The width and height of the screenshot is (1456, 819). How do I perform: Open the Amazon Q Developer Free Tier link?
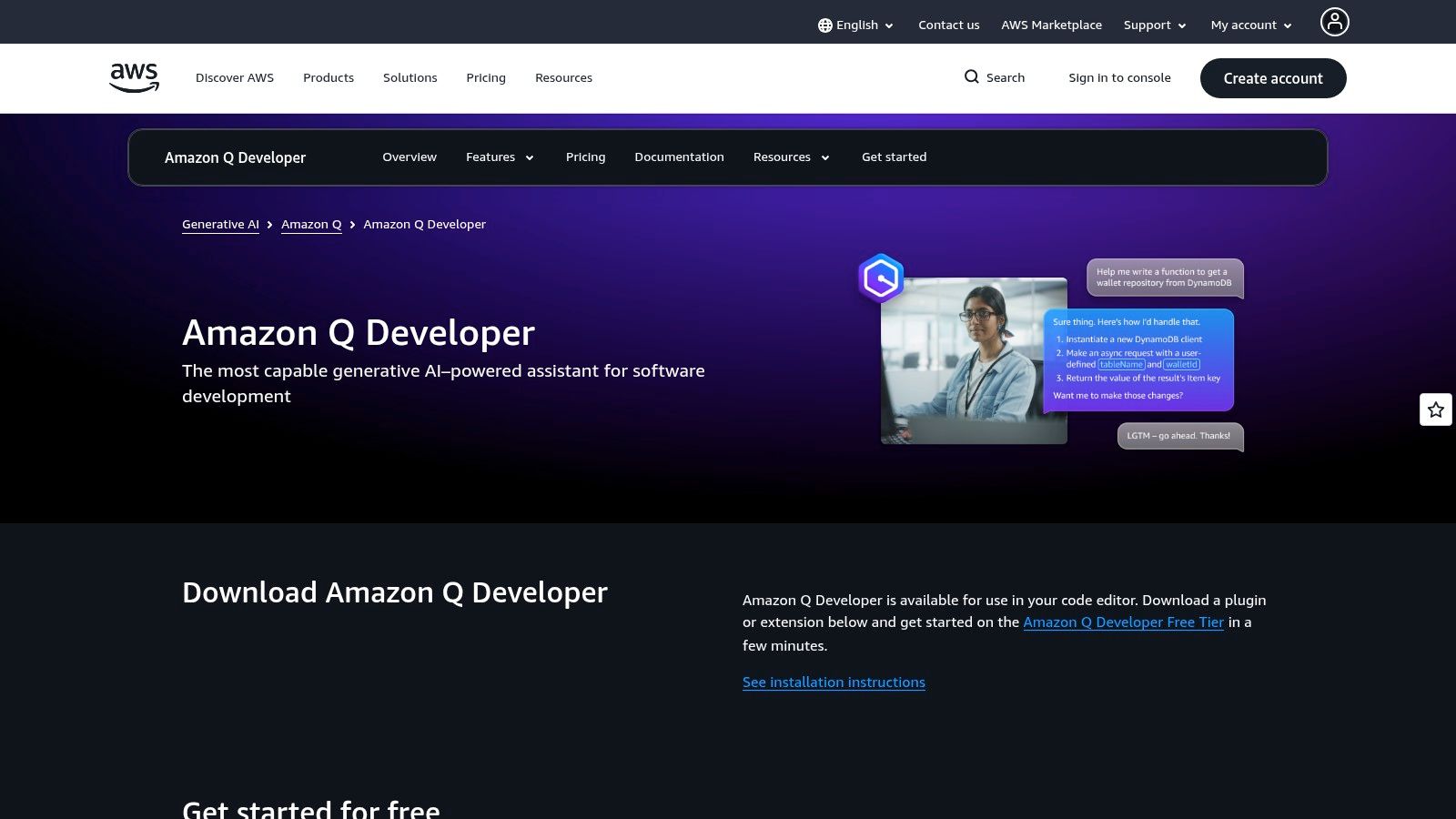(1123, 622)
